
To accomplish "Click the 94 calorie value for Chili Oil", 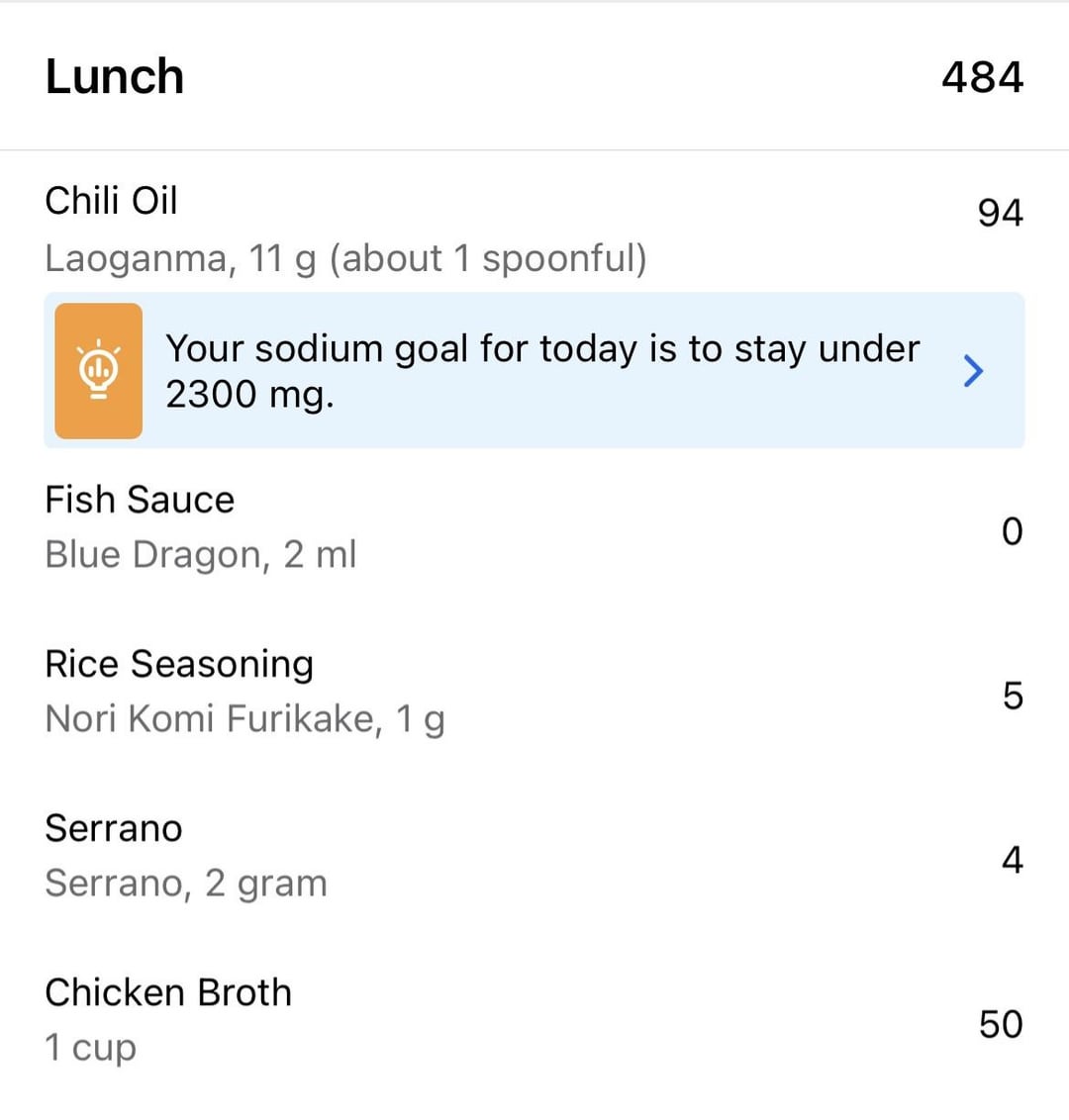I will 1001,213.
